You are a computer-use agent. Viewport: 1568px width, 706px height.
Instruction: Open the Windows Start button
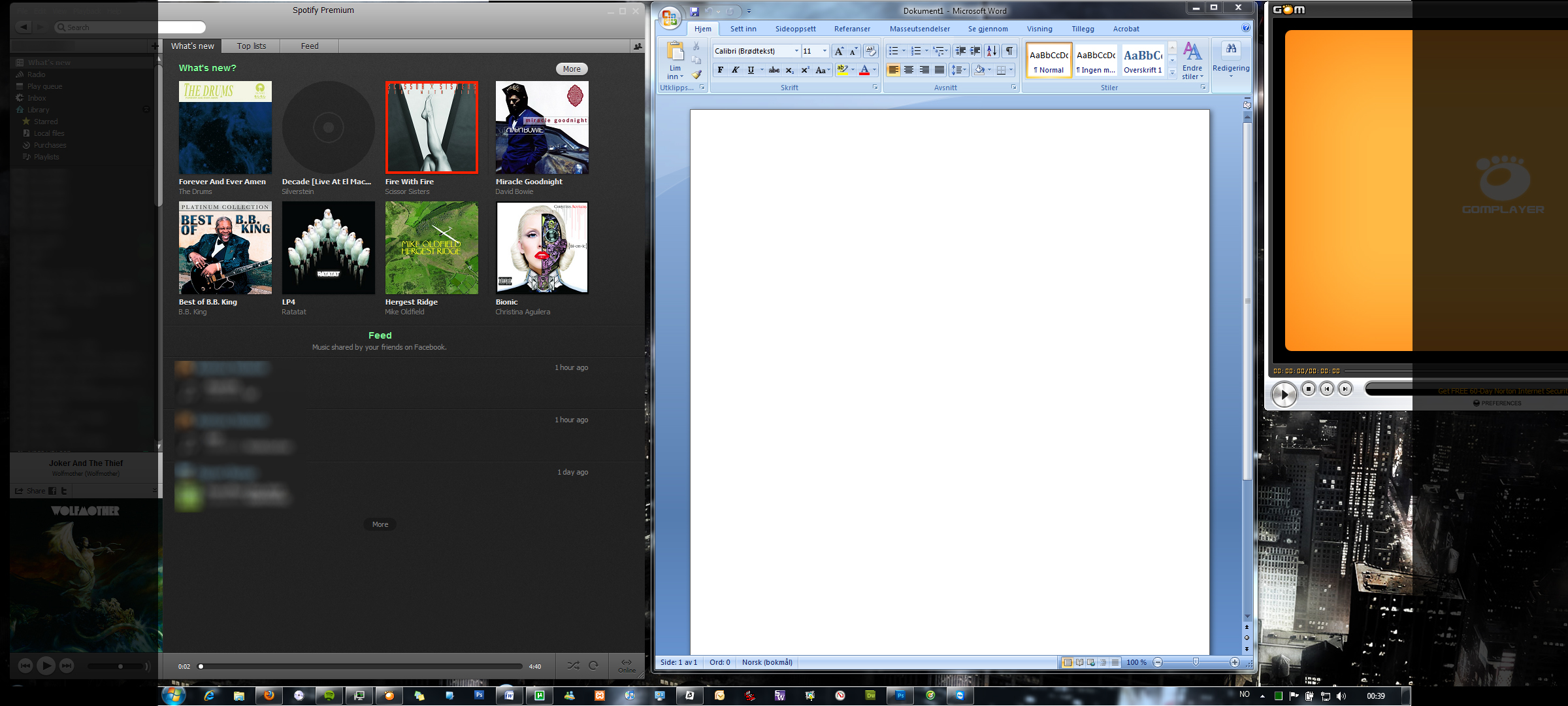tap(173, 696)
